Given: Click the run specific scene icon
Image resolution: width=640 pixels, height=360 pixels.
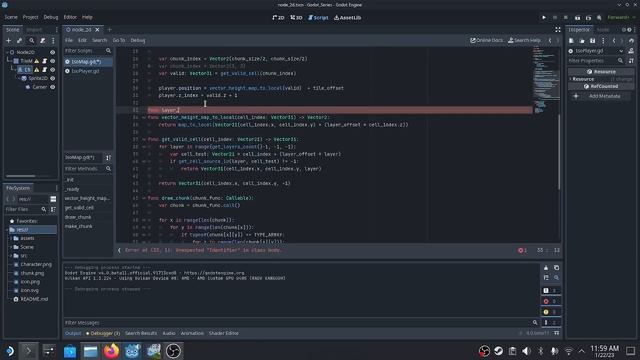Looking at the screenshot, I should (x=588, y=18).
